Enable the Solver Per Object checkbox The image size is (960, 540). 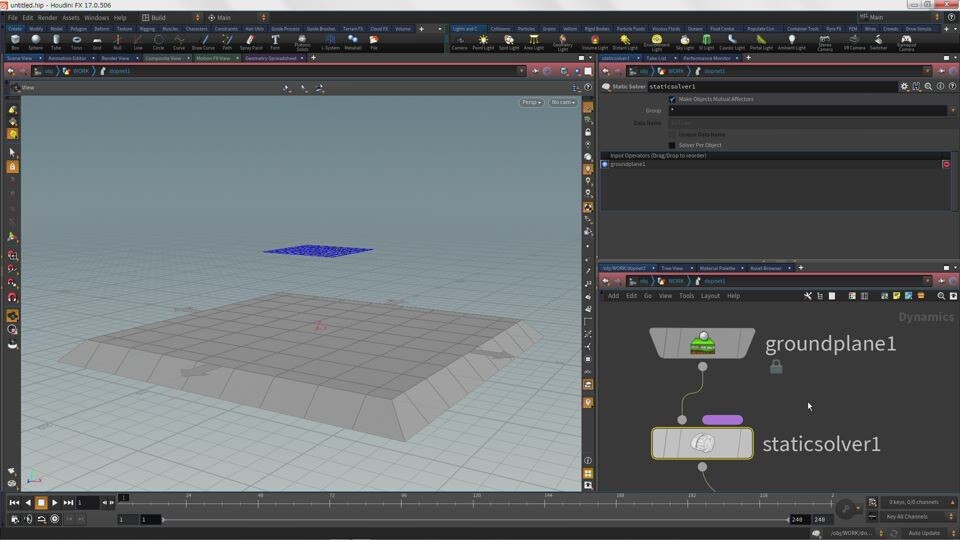672,145
